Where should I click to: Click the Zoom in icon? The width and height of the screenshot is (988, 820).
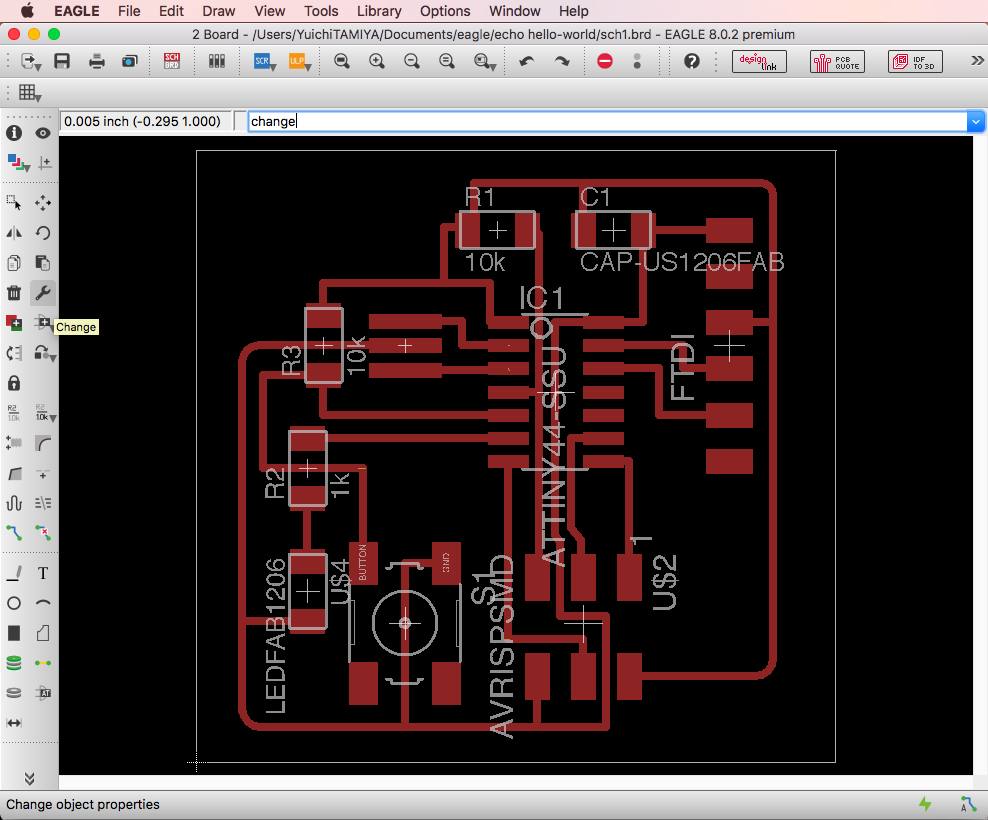tap(377, 61)
